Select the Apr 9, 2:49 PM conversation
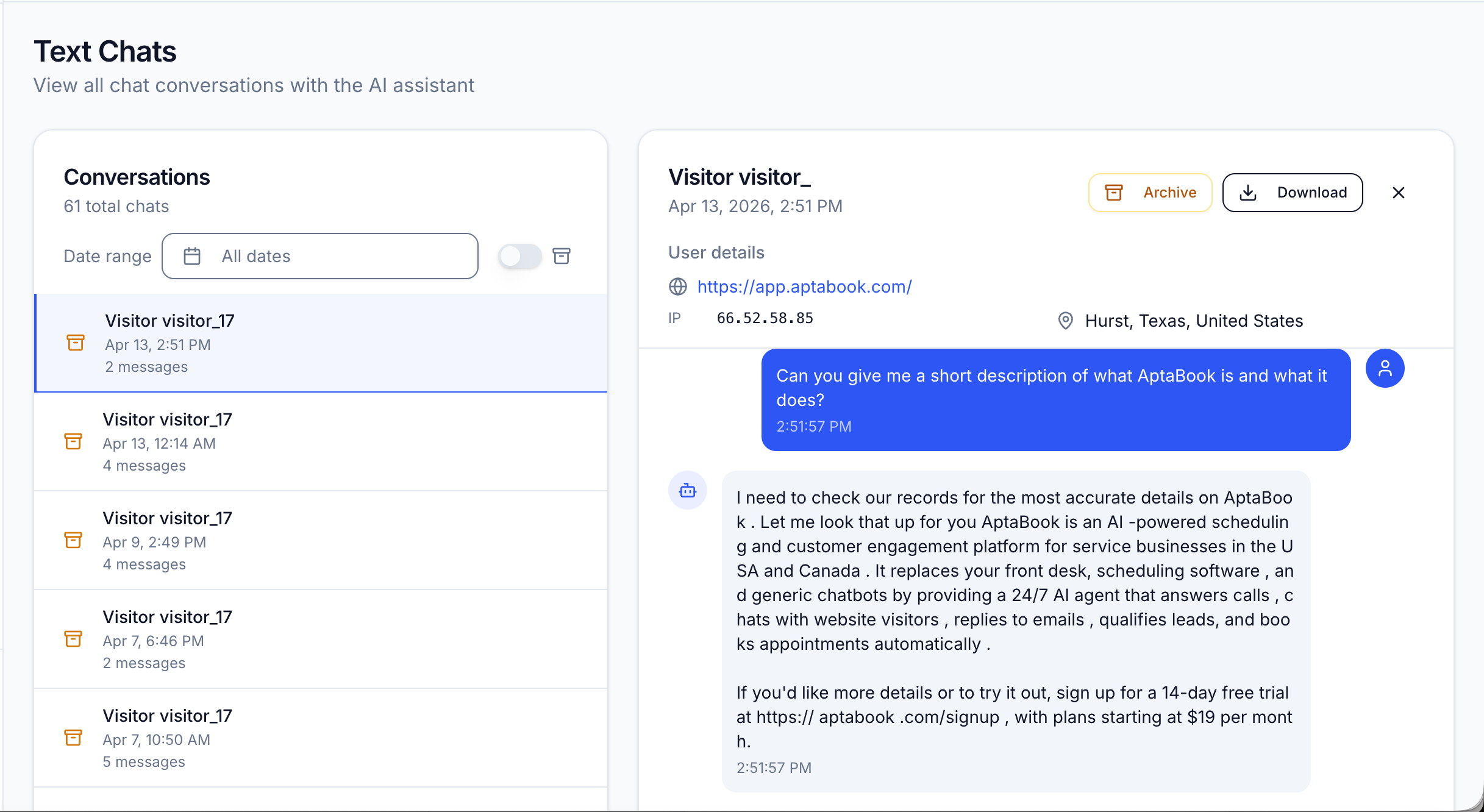Screen dimensions: 1484x812 tap(321, 541)
